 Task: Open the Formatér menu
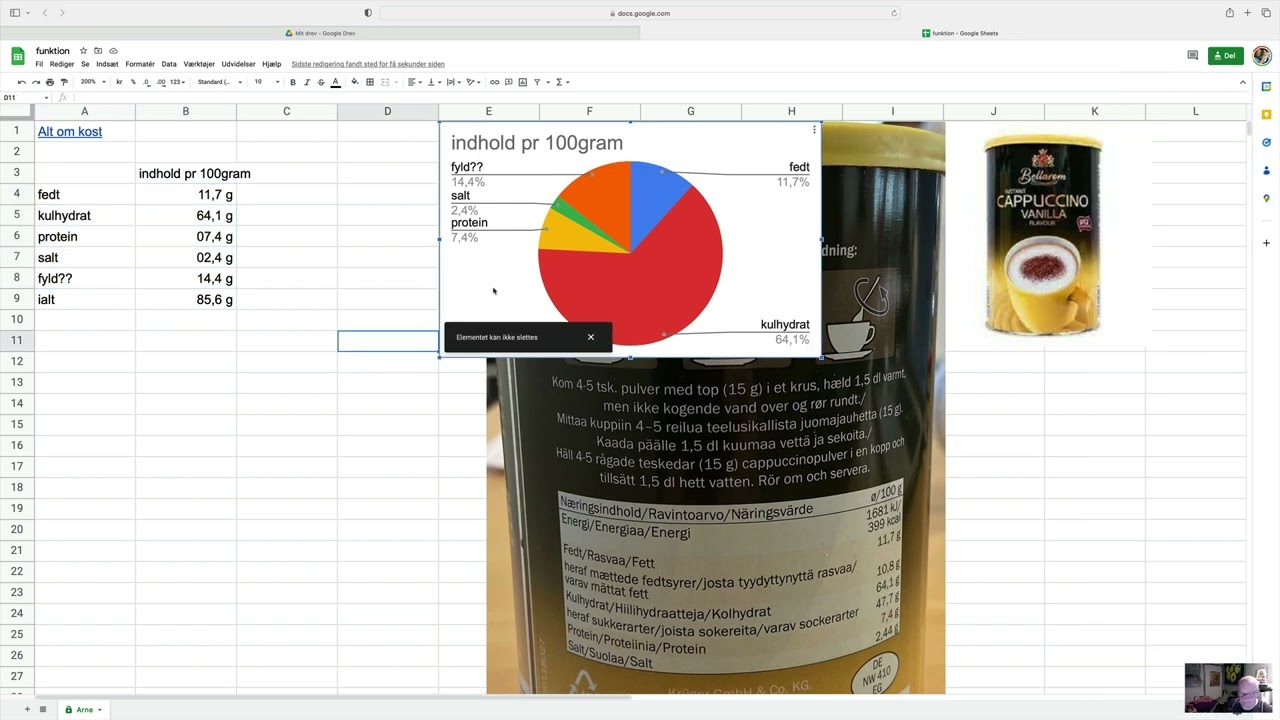click(x=140, y=64)
